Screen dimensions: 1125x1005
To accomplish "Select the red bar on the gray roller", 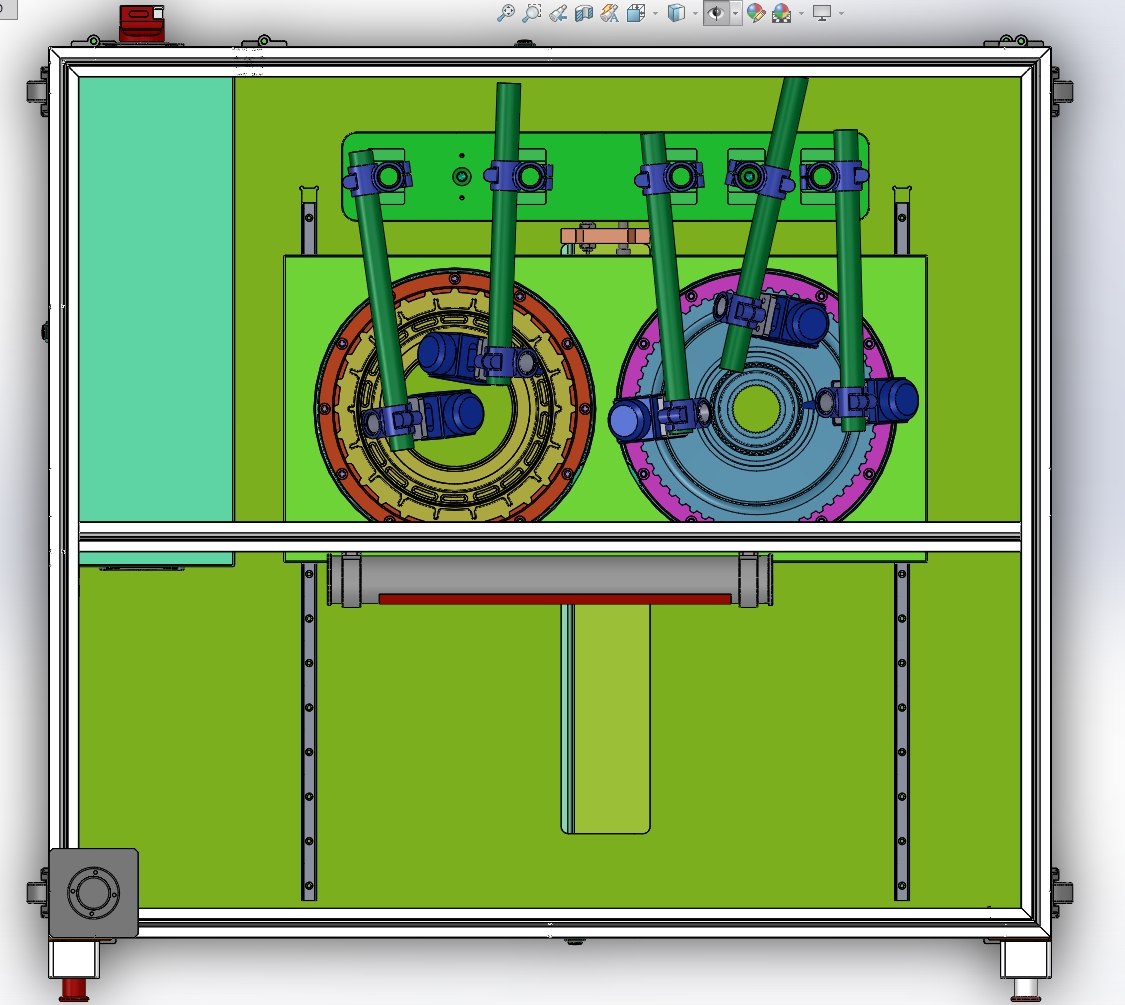I will (555, 599).
